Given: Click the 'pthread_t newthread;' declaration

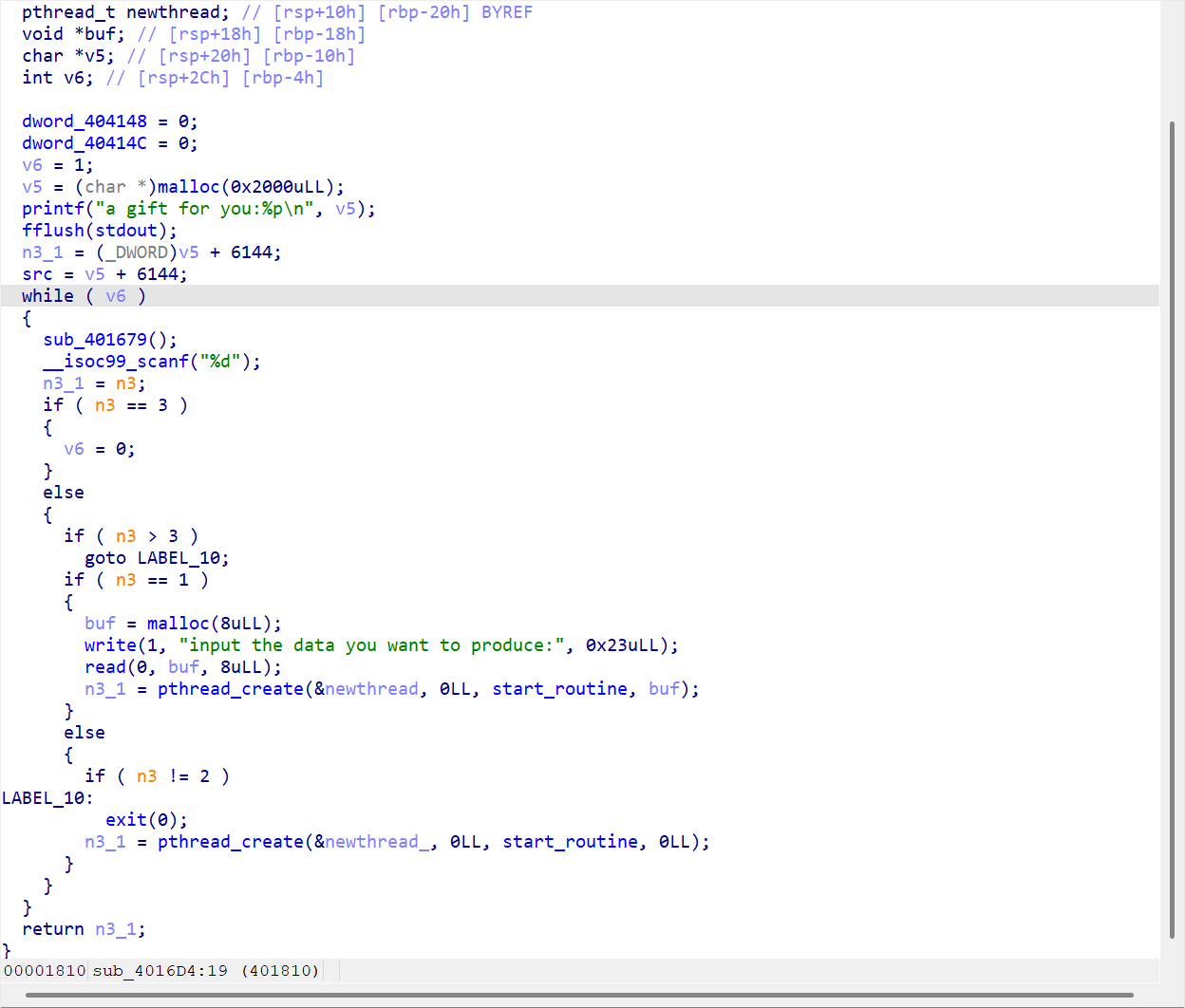Looking at the screenshot, I should [126, 12].
